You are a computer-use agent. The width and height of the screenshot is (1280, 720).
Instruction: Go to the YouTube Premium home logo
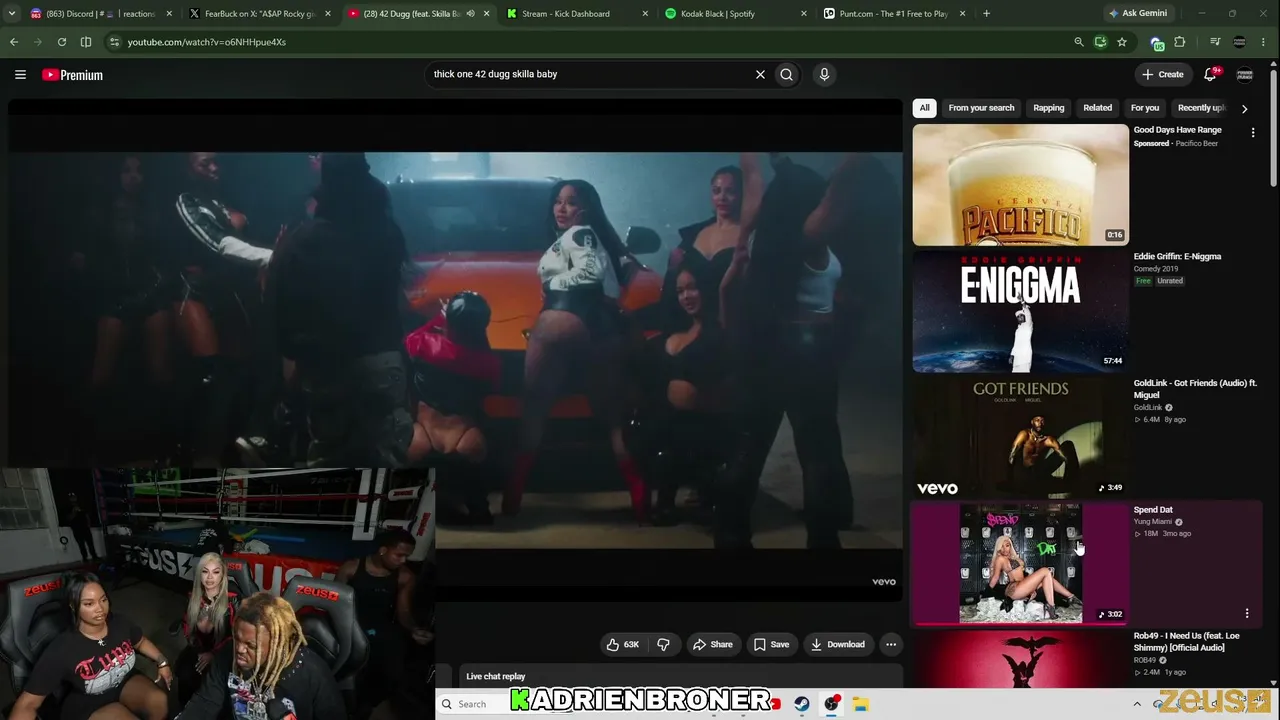(x=72, y=75)
